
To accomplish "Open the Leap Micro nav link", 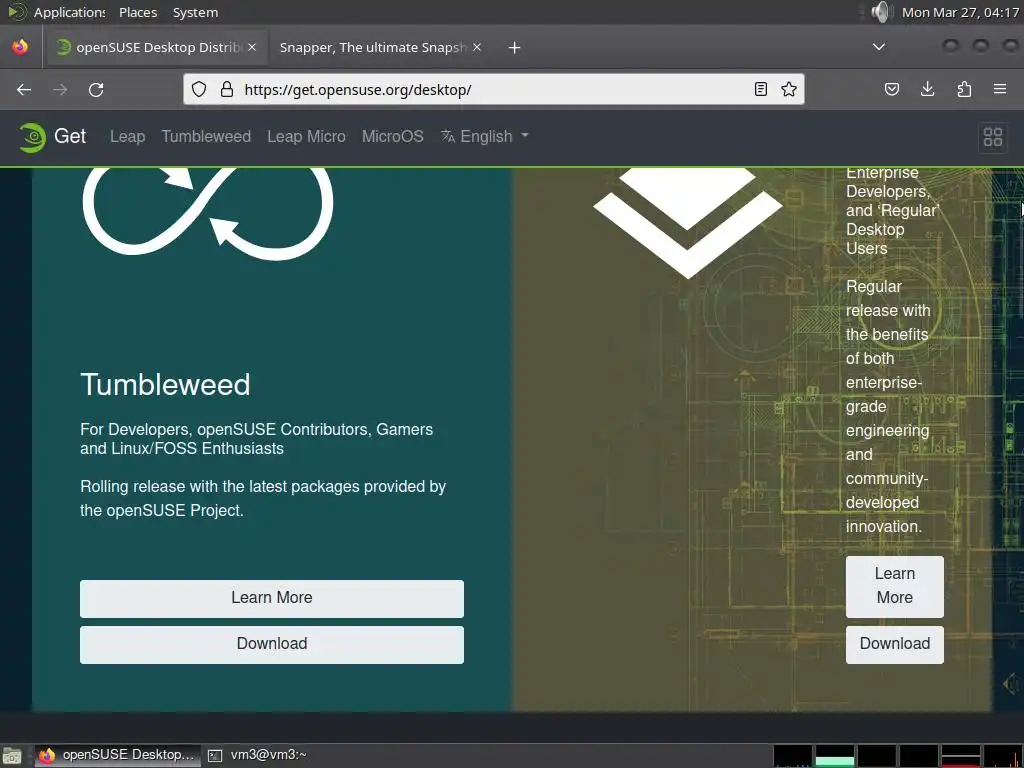I will coord(306,136).
